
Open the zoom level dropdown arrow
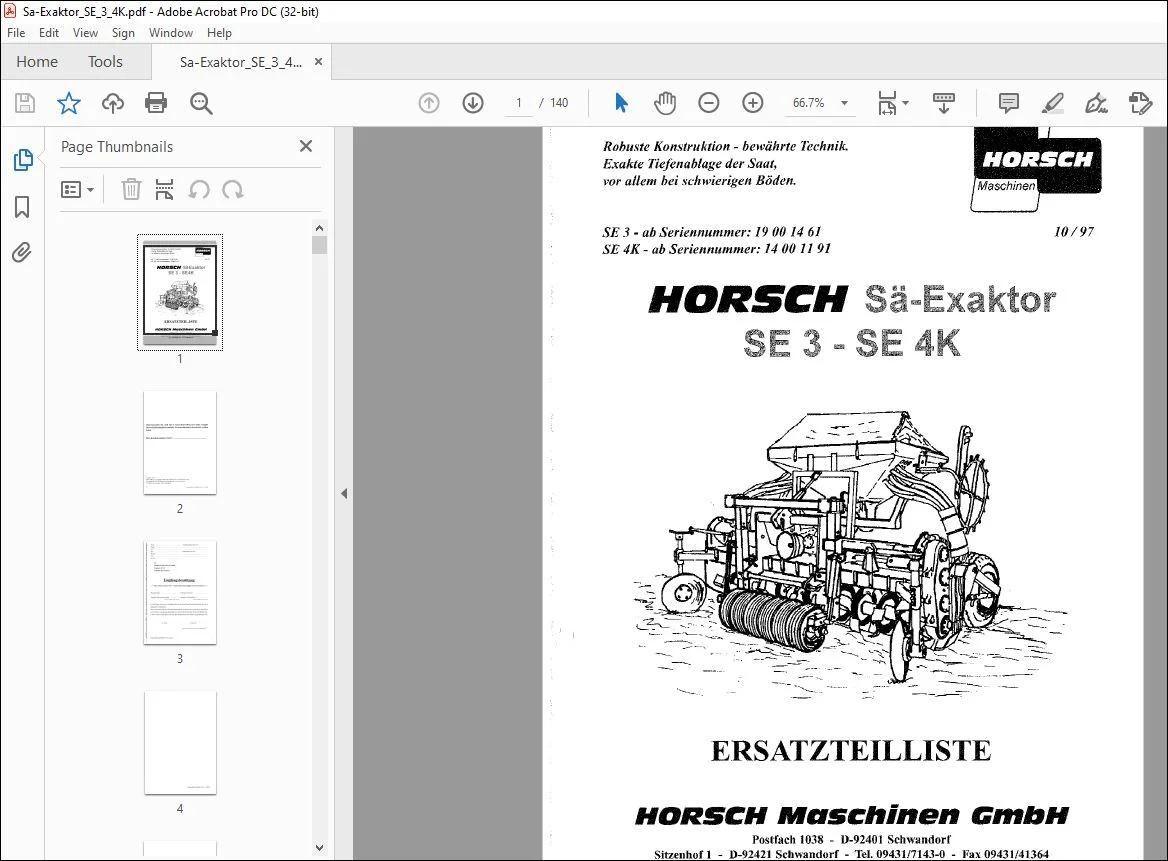(x=844, y=103)
